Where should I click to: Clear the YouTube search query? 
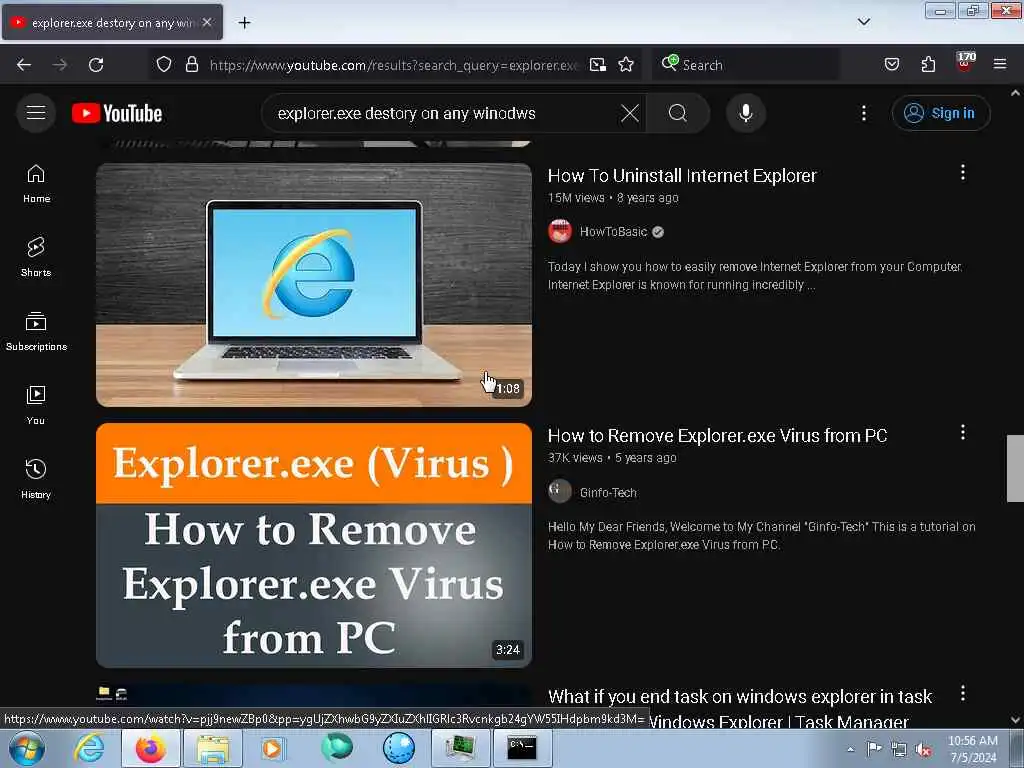coord(630,113)
